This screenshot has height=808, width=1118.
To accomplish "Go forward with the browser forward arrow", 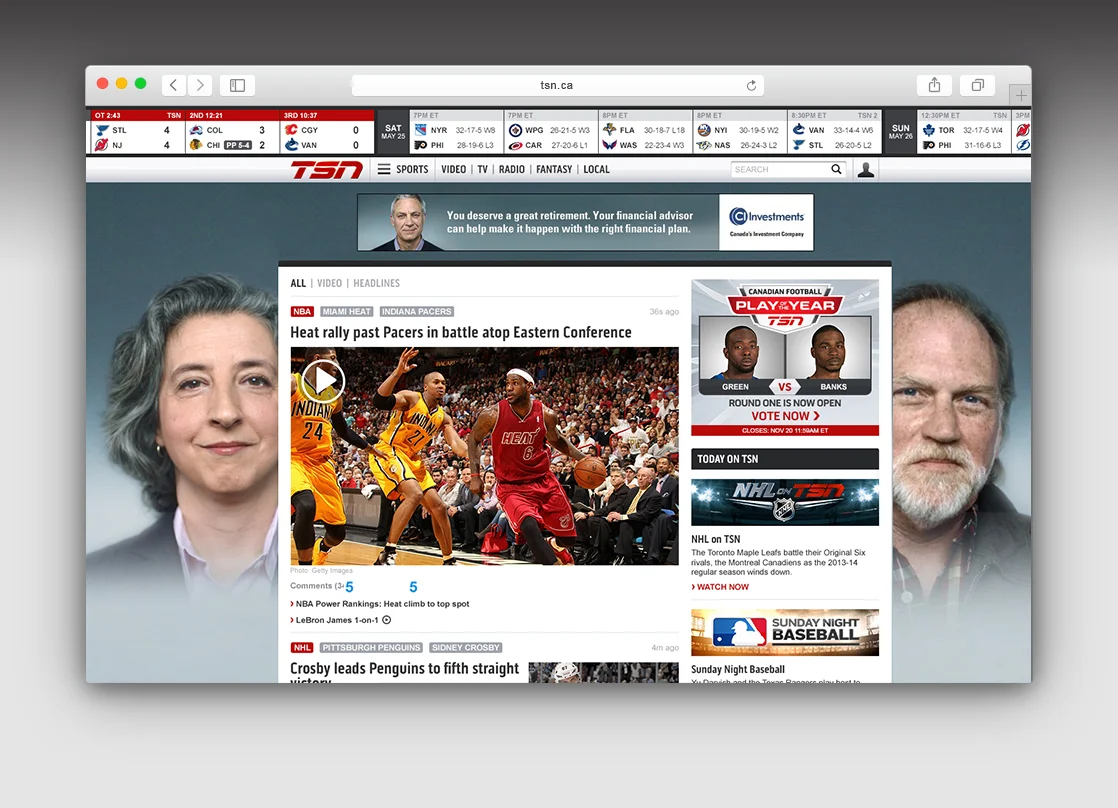I will [200, 86].
